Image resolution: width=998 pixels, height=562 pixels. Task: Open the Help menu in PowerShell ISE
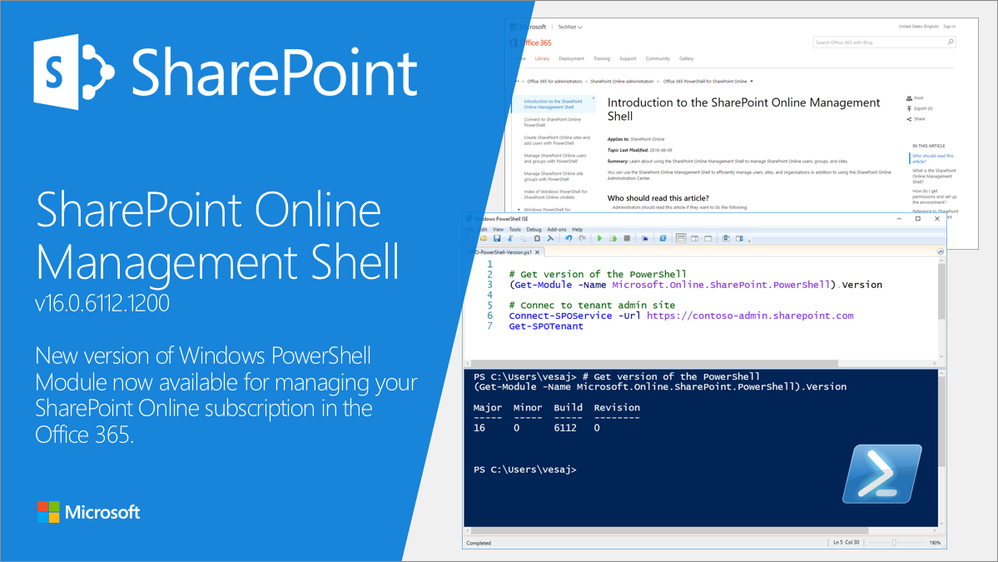coord(577,229)
